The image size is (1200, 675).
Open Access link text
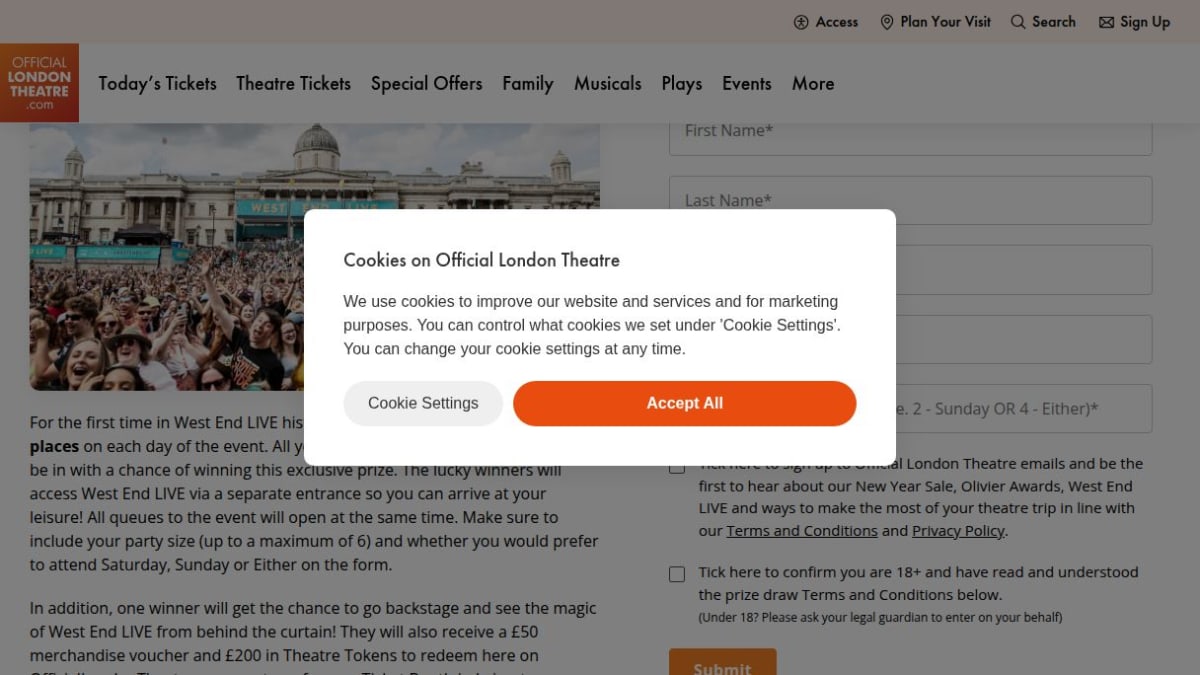coord(837,22)
